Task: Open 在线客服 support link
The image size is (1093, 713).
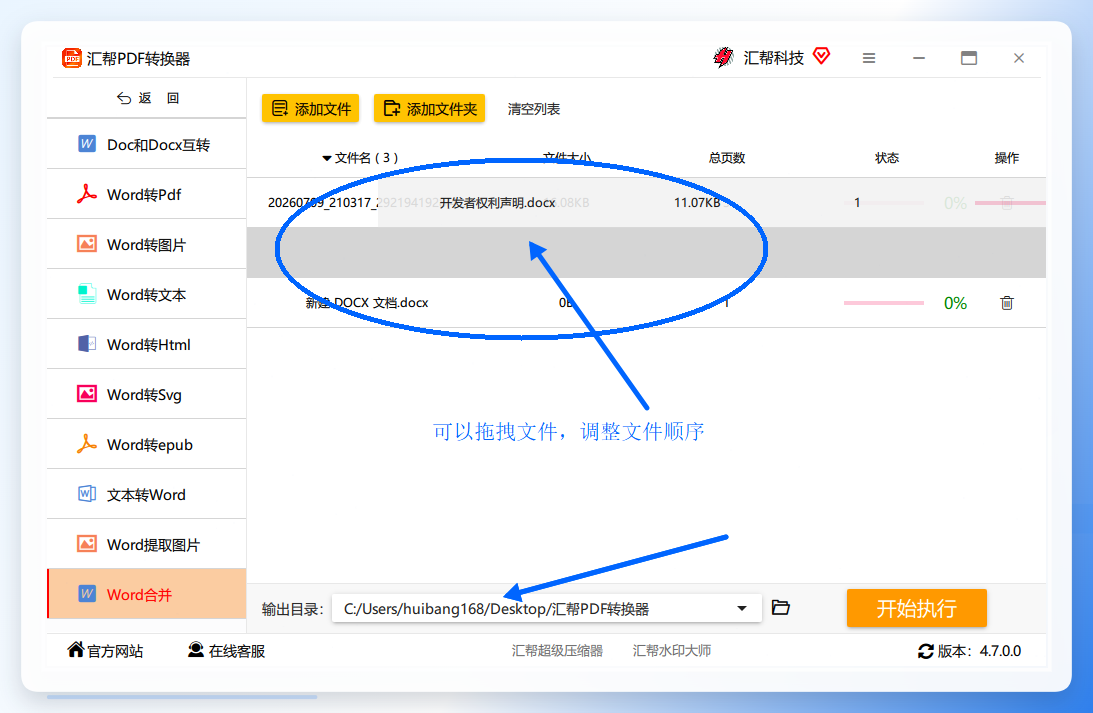Action: (227, 650)
